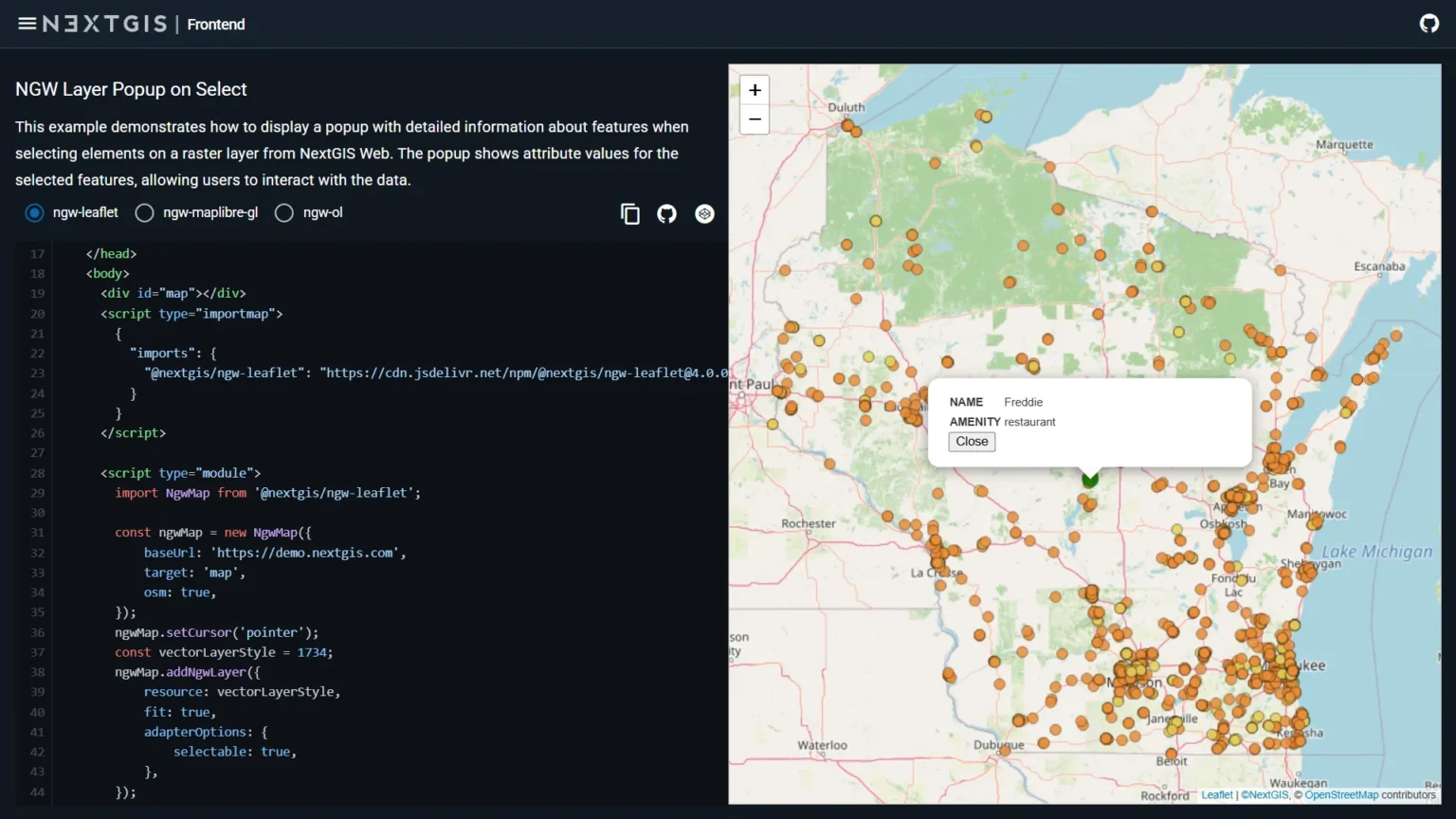
Task: Click code line number 28
Action: point(37,473)
